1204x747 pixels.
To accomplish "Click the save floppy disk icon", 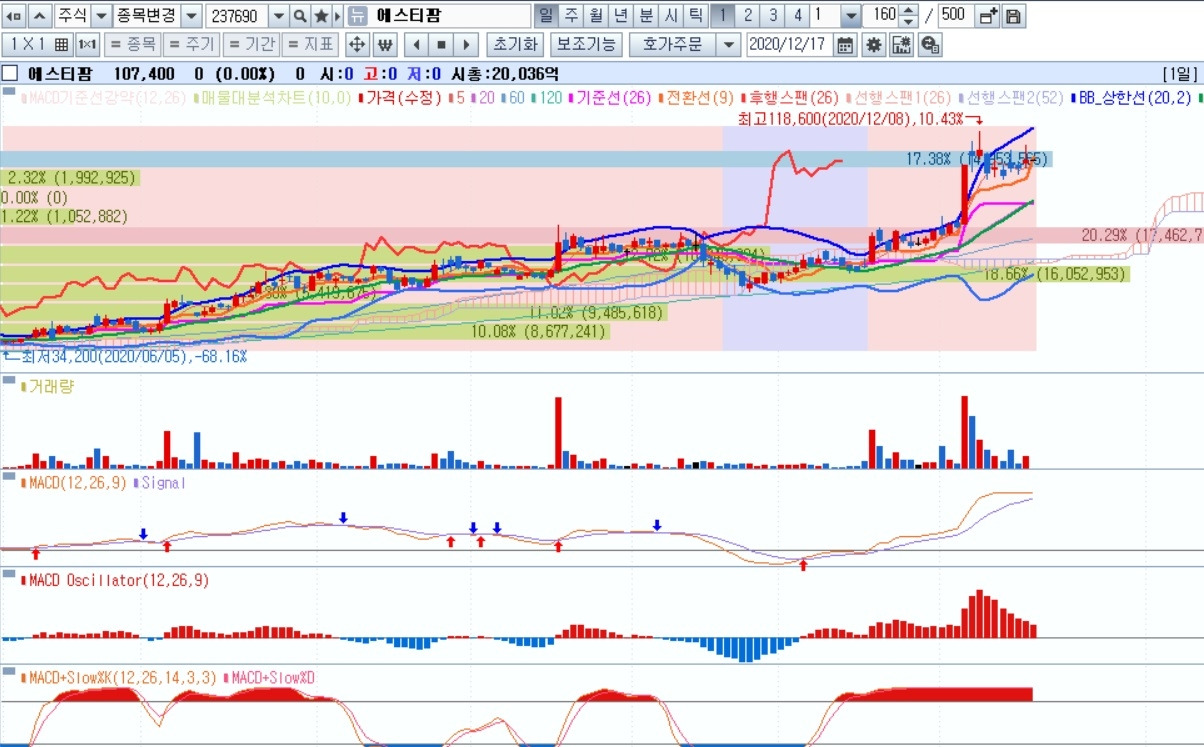I will 1012,16.
